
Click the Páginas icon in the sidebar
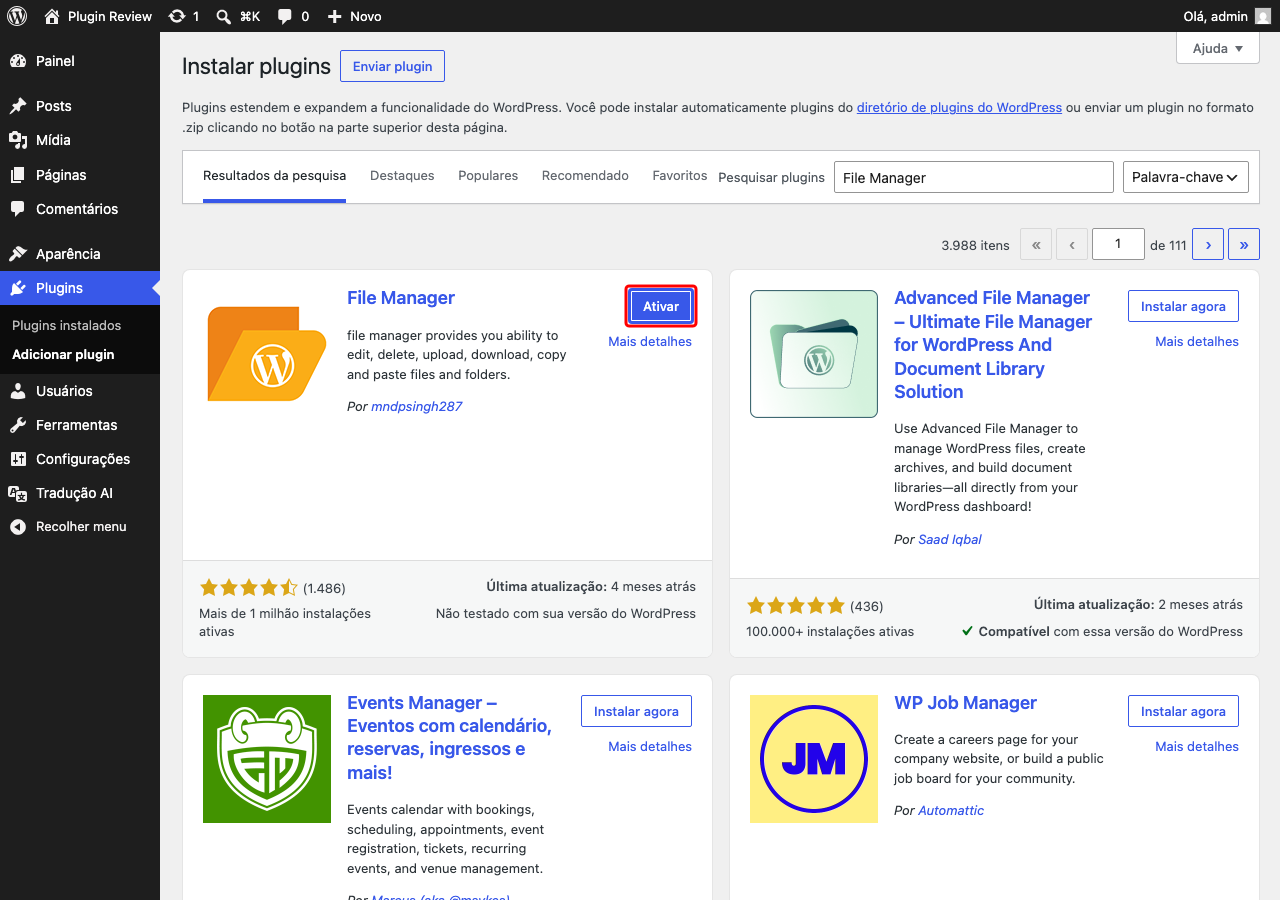[18, 175]
